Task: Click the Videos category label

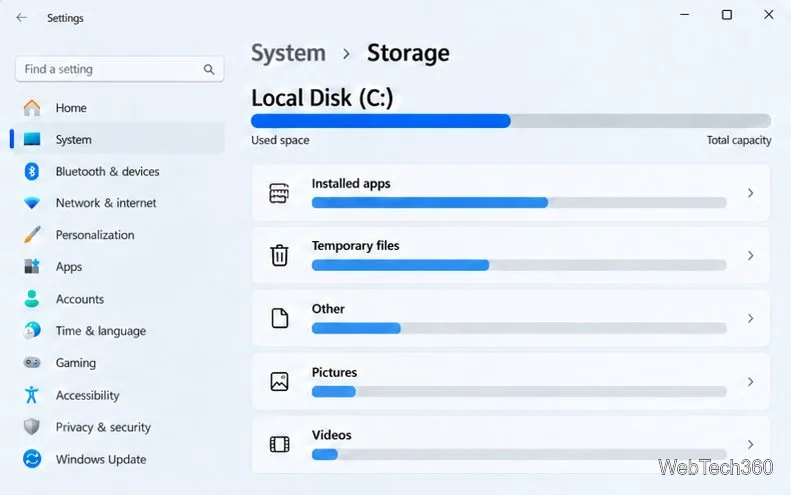Action: [331, 434]
